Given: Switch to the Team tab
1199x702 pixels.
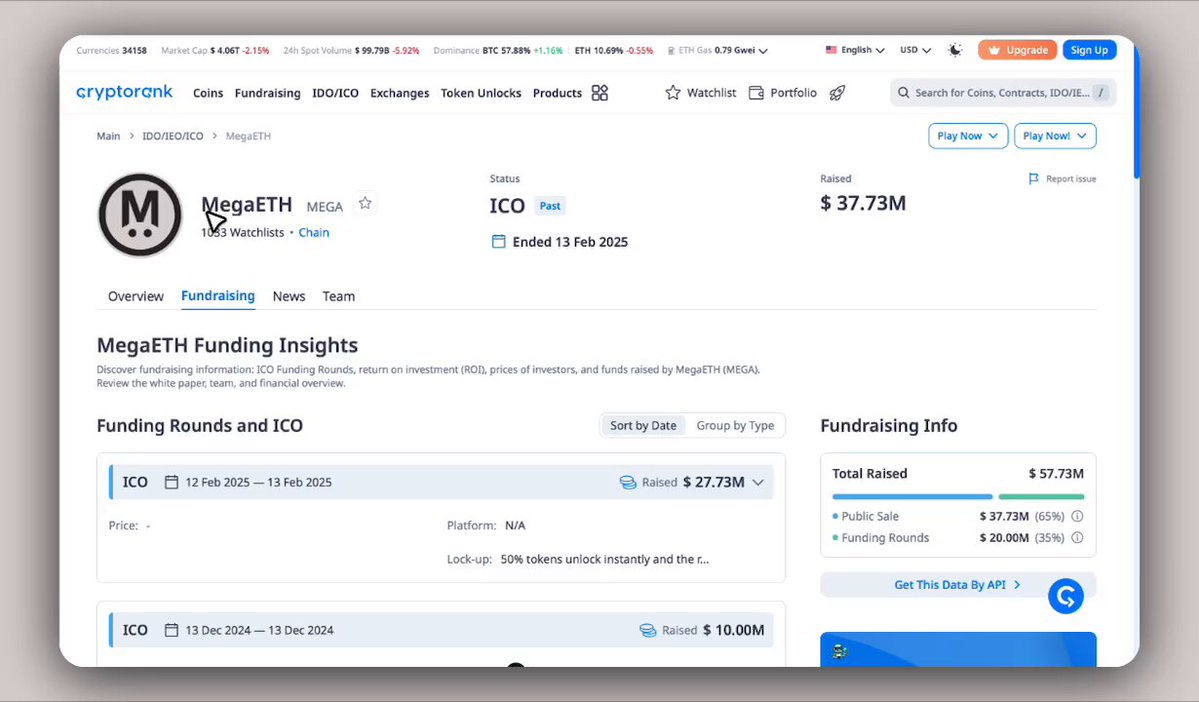Looking at the screenshot, I should click(x=339, y=296).
